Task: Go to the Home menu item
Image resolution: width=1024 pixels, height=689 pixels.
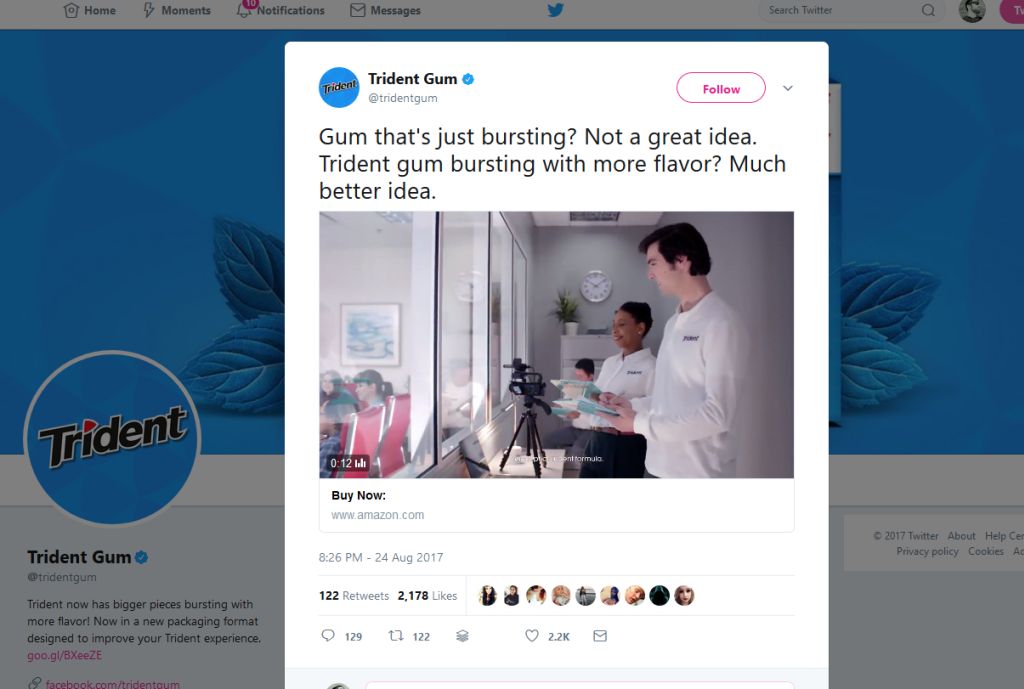Action: point(90,10)
